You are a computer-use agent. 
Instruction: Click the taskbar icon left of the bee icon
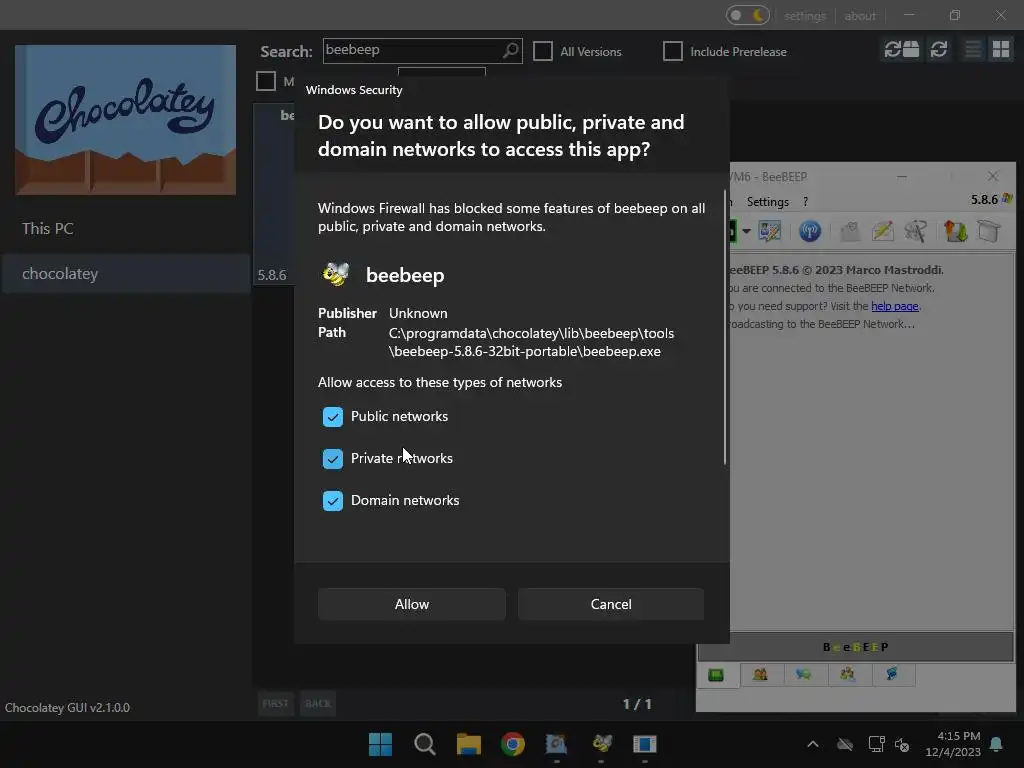[556, 744]
